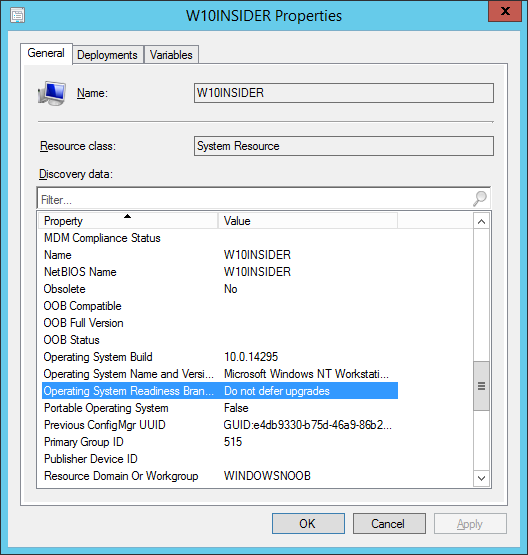Select the OOB Status row
The image size is (528, 555).
220,340
